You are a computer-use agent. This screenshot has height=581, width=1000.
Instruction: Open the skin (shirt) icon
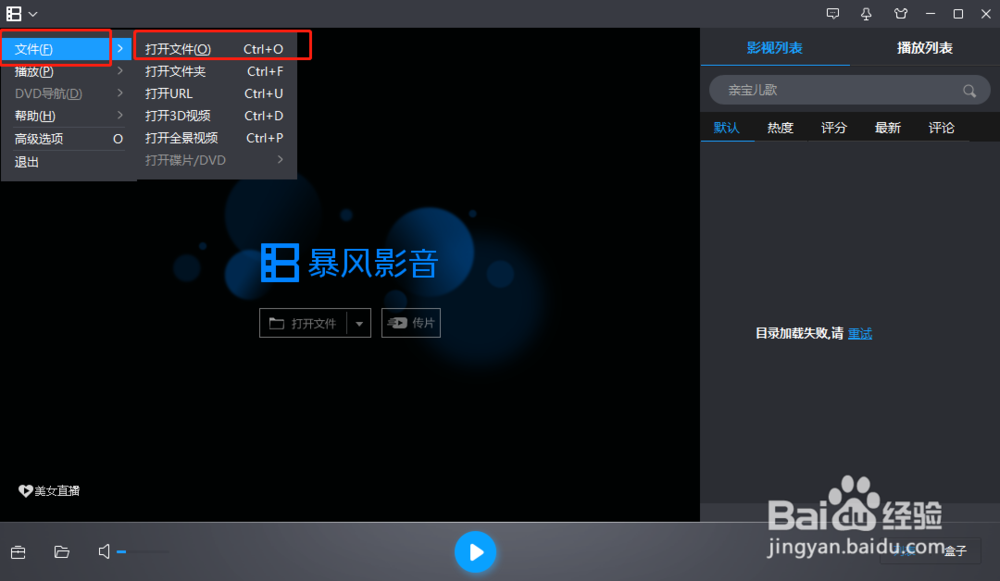[x=901, y=13]
